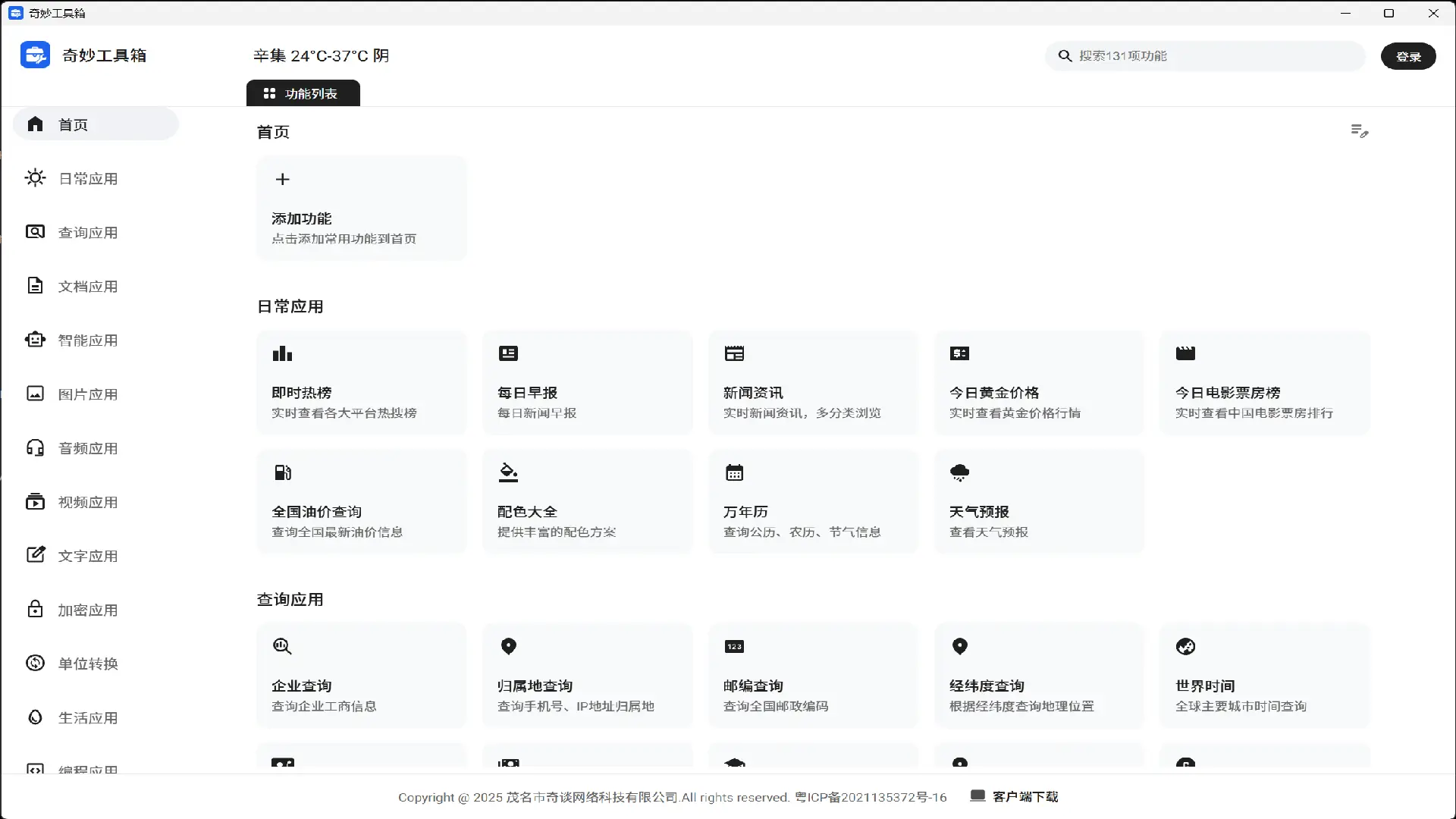Open 视频应用 in the sidebar

(87, 501)
